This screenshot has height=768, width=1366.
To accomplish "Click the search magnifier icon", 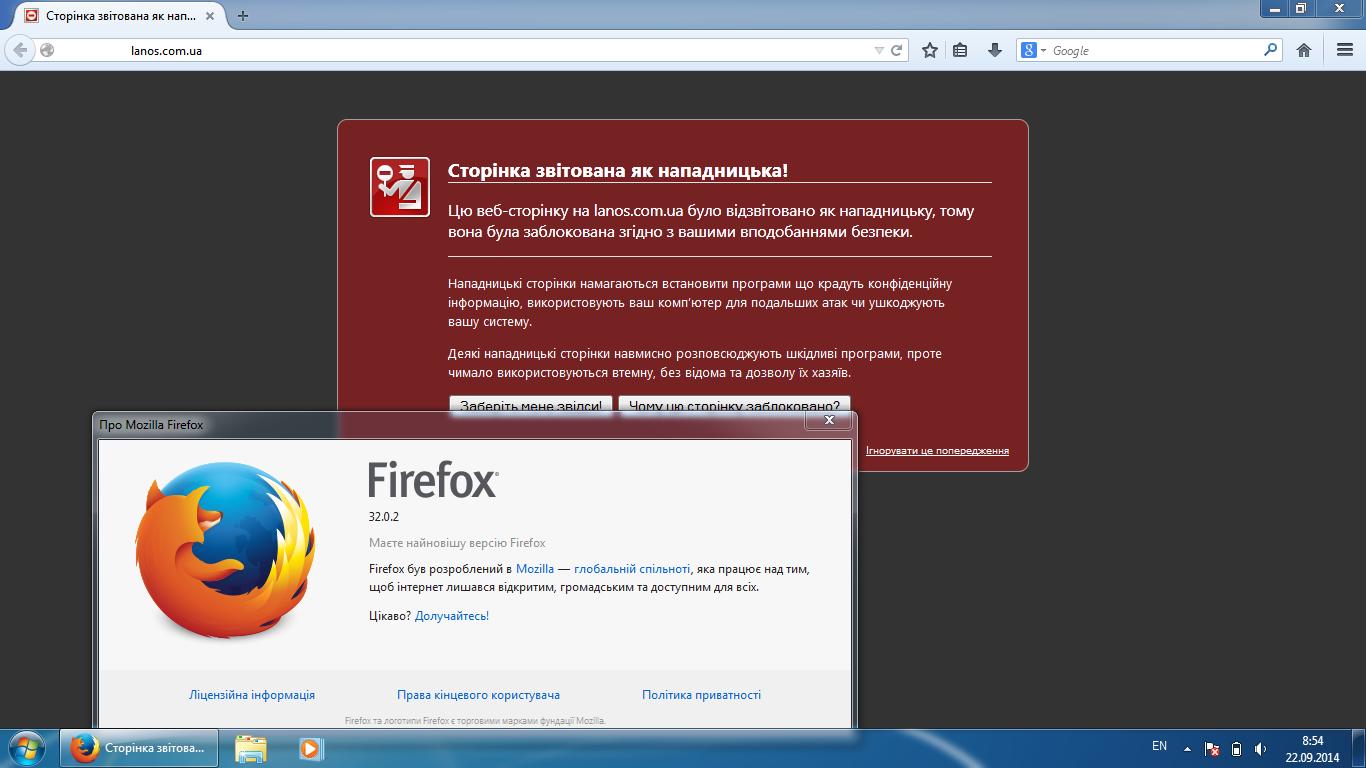I will coord(1271,49).
